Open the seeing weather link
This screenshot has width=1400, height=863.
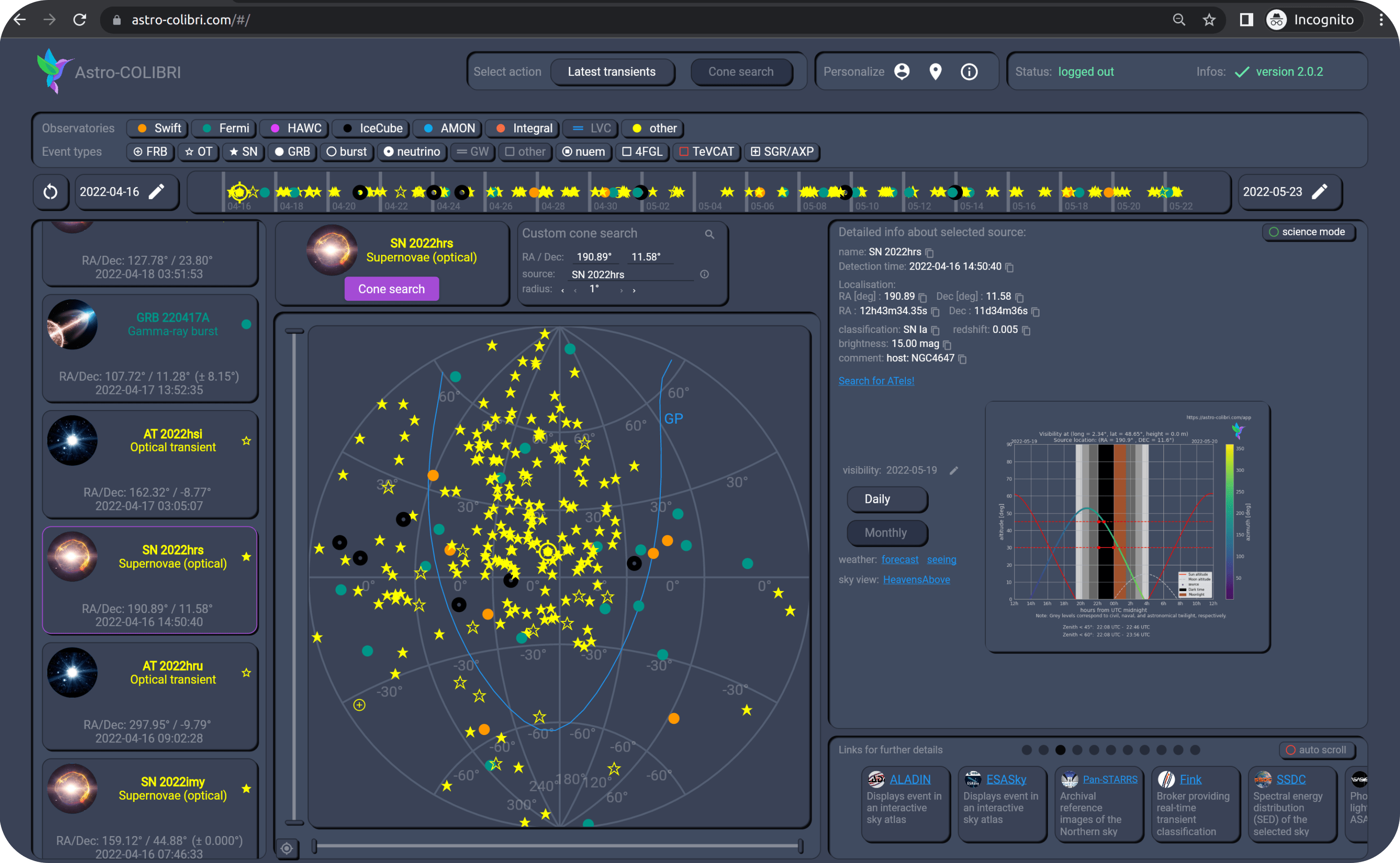942,560
